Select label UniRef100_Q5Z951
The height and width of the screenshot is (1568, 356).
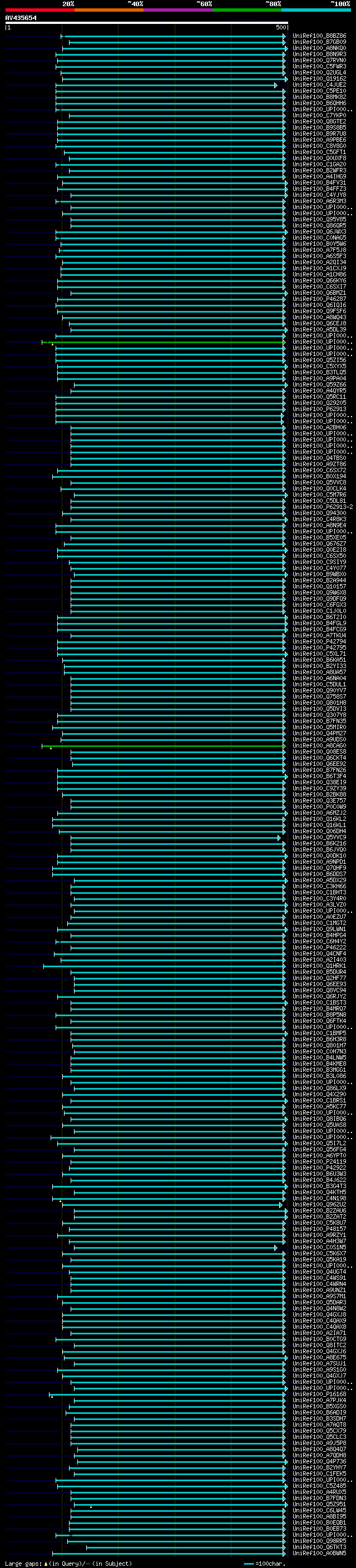(x=319, y=1504)
